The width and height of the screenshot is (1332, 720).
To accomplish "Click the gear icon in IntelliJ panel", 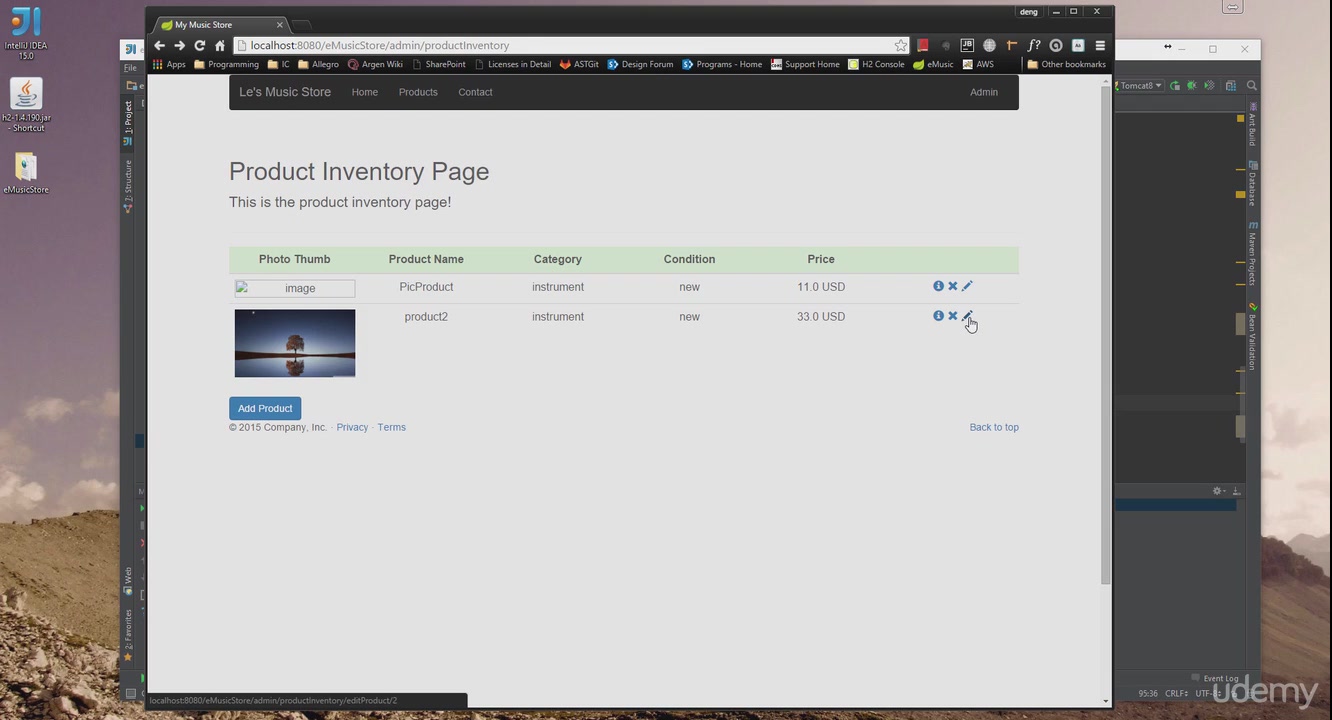I will [x=1218, y=491].
